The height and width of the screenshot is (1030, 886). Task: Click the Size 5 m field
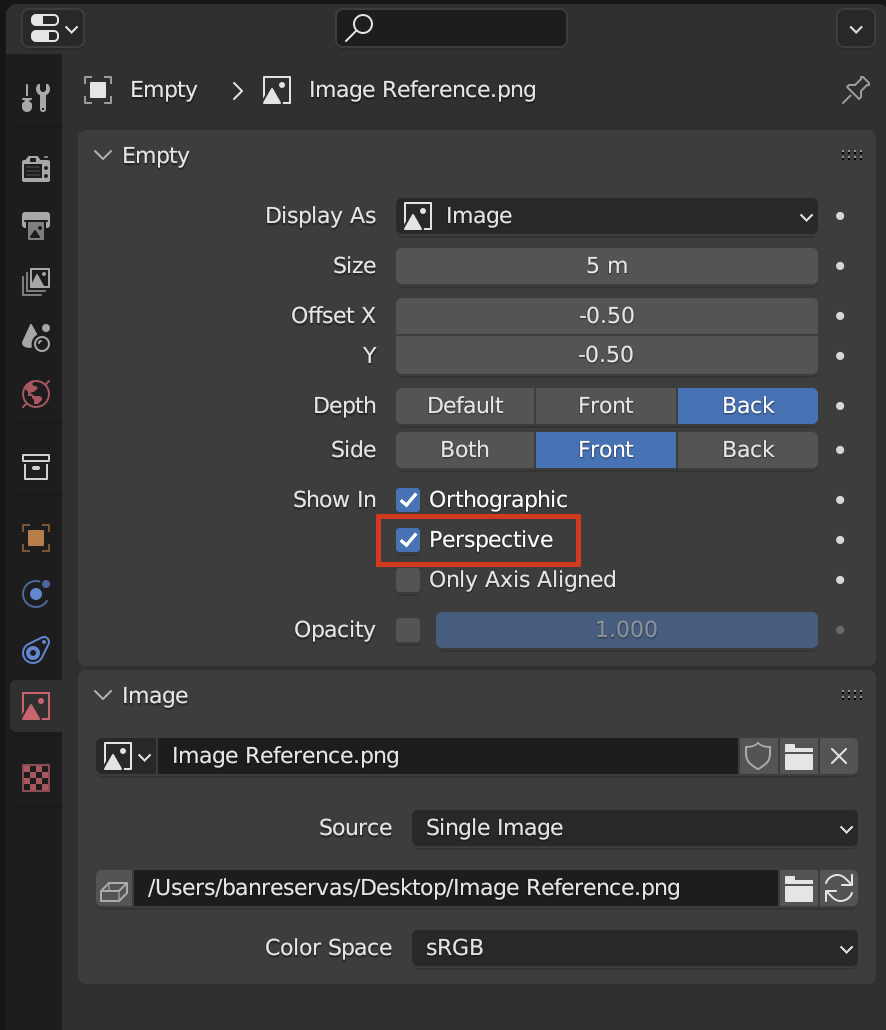606,266
